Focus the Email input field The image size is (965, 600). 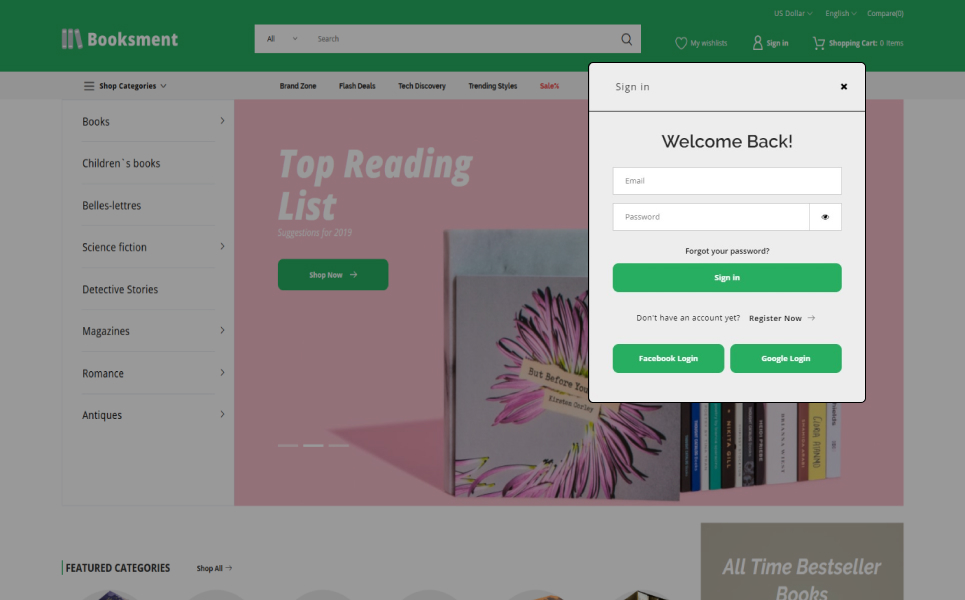727,181
